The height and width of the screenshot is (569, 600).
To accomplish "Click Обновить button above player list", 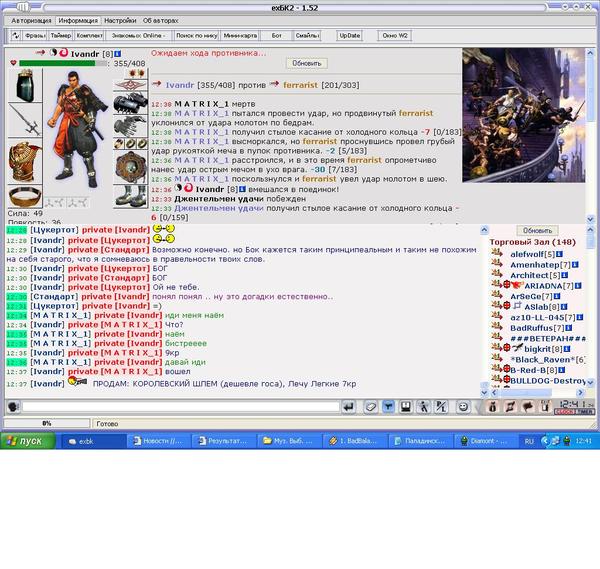I will click(537, 230).
